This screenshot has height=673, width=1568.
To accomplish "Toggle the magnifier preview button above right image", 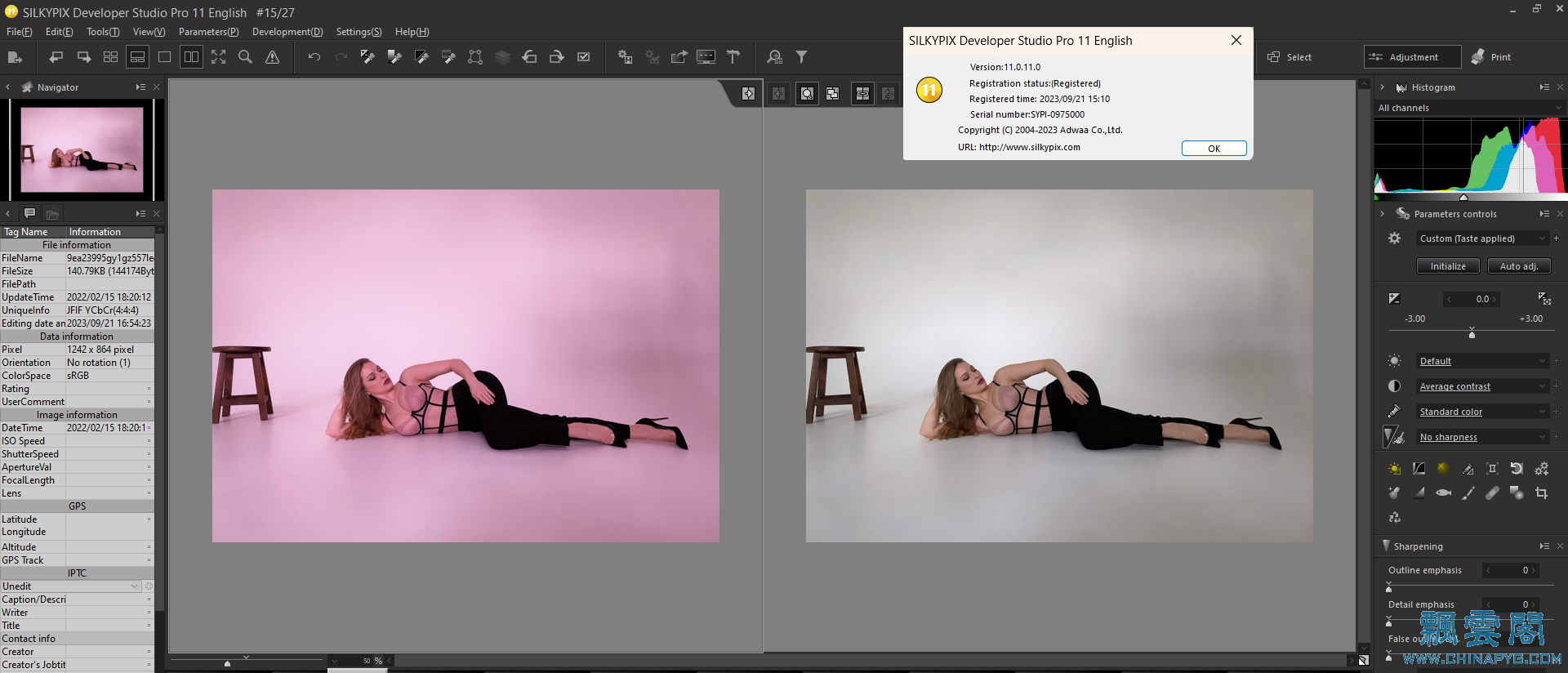I will (807, 94).
